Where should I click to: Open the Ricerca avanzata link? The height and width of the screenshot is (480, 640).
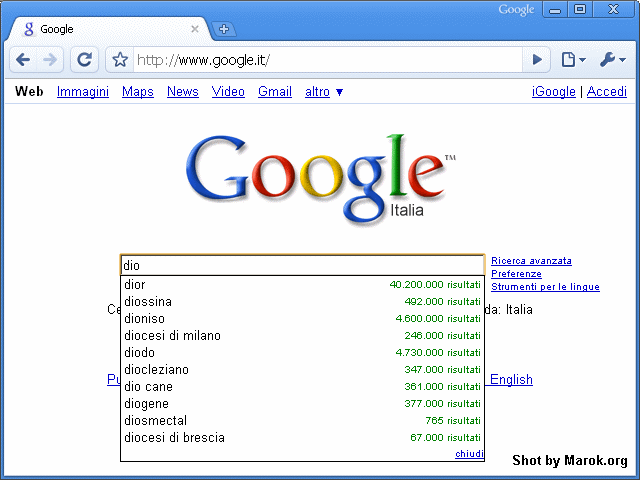coord(531,261)
